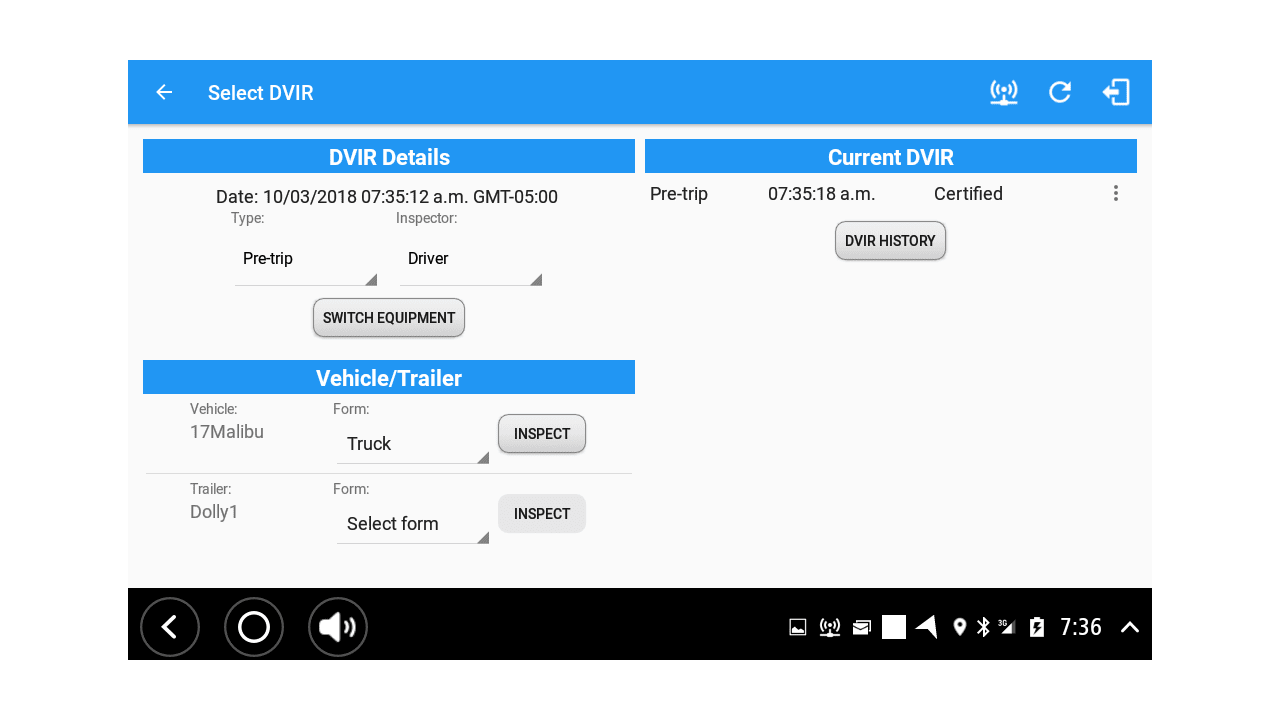
Task: Open the Inspector dropdown showing Driver
Action: click(x=471, y=259)
